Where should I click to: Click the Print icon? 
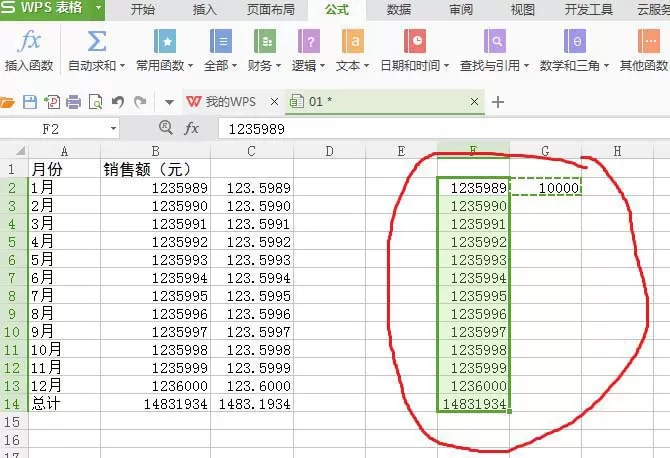(73, 102)
